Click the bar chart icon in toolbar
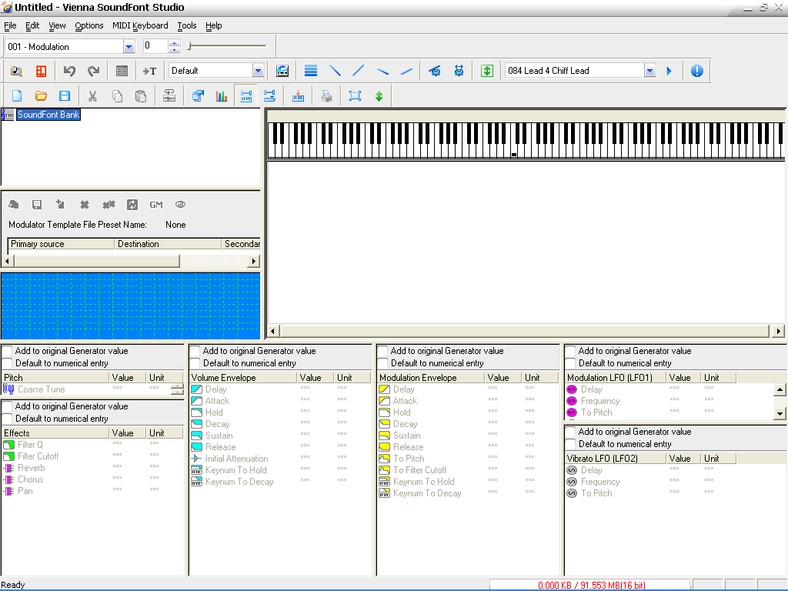 (x=221, y=96)
